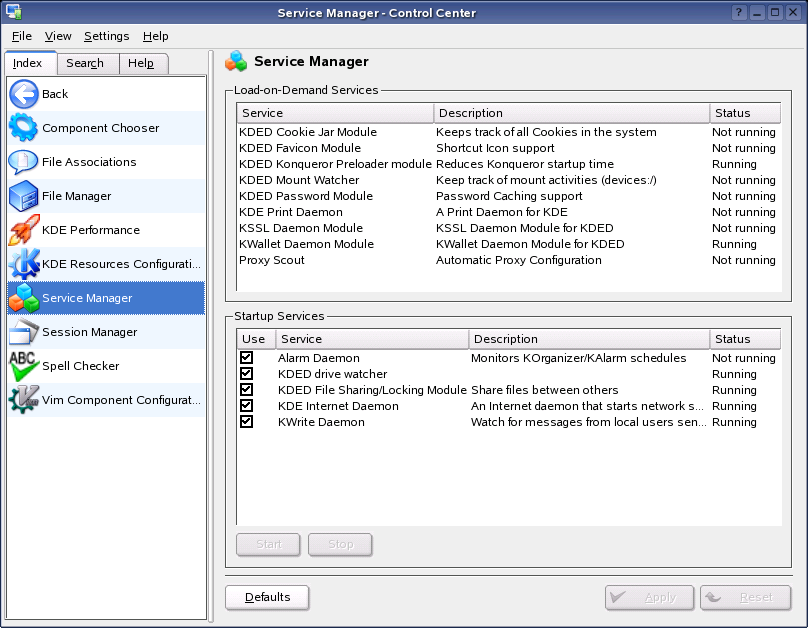The height and width of the screenshot is (628, 808).
Task: Toggle KDED File Sharing/Locking Module checkbox
Action: [x=246, y=389]
